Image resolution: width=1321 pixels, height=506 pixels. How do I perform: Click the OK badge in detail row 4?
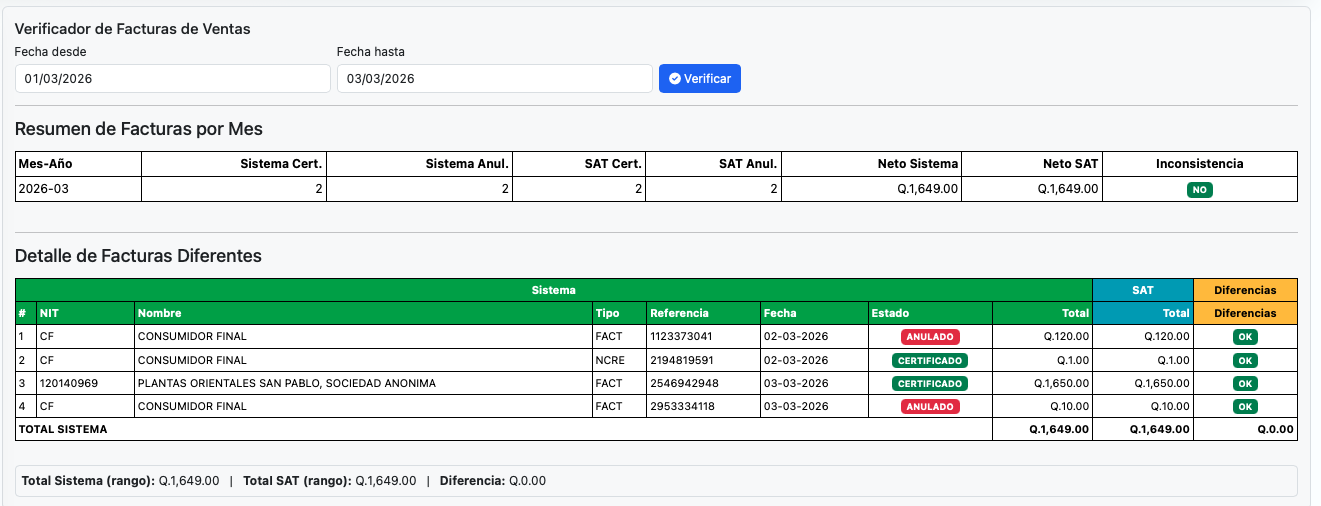pos(1244,406)
